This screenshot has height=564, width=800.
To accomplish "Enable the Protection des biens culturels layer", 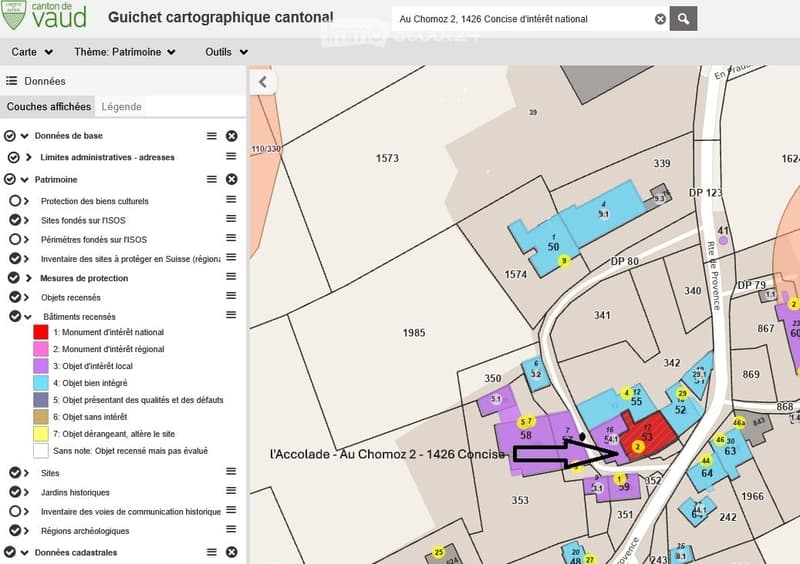I will (15, 201).
